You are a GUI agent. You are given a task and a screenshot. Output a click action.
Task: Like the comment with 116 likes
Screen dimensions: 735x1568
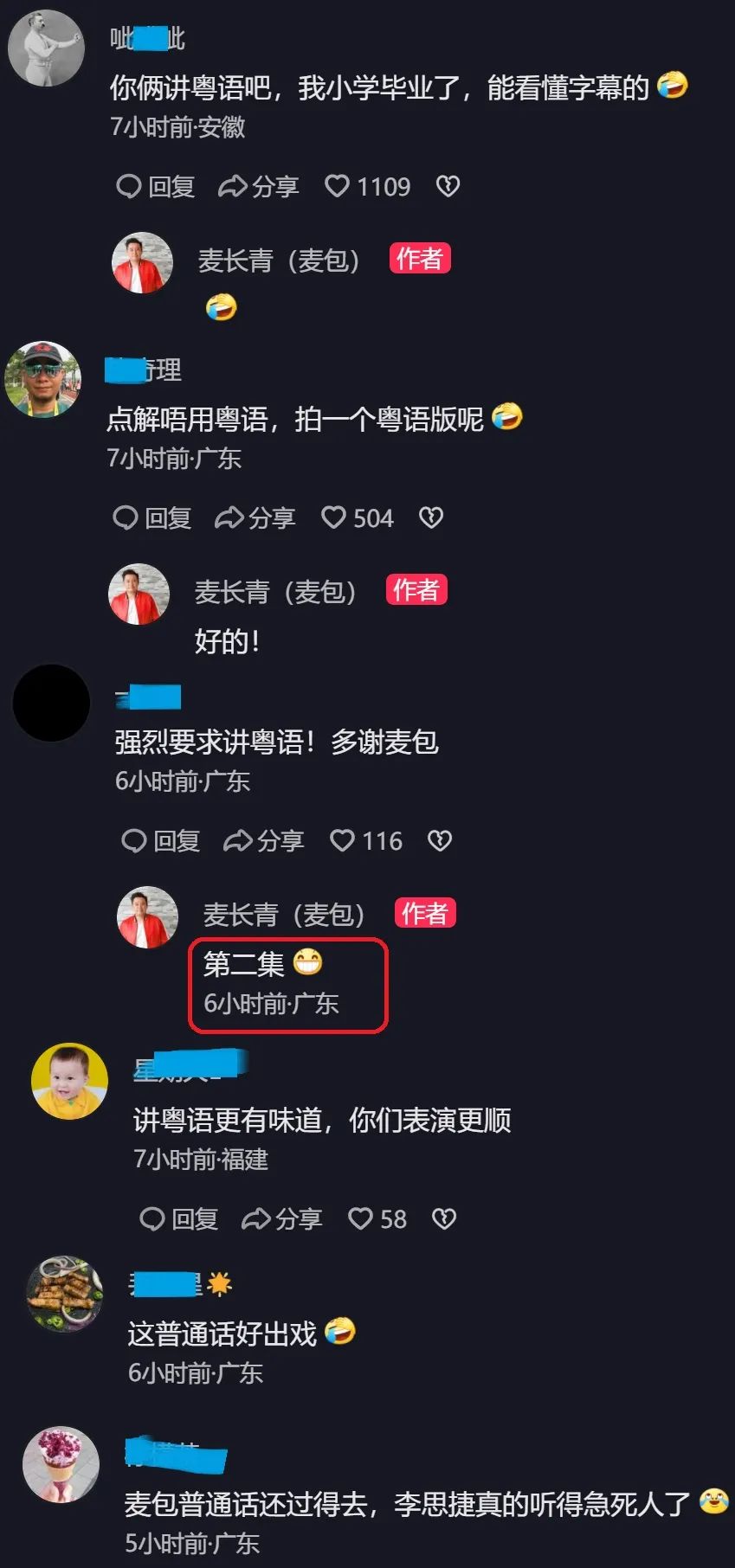[365, 840]
